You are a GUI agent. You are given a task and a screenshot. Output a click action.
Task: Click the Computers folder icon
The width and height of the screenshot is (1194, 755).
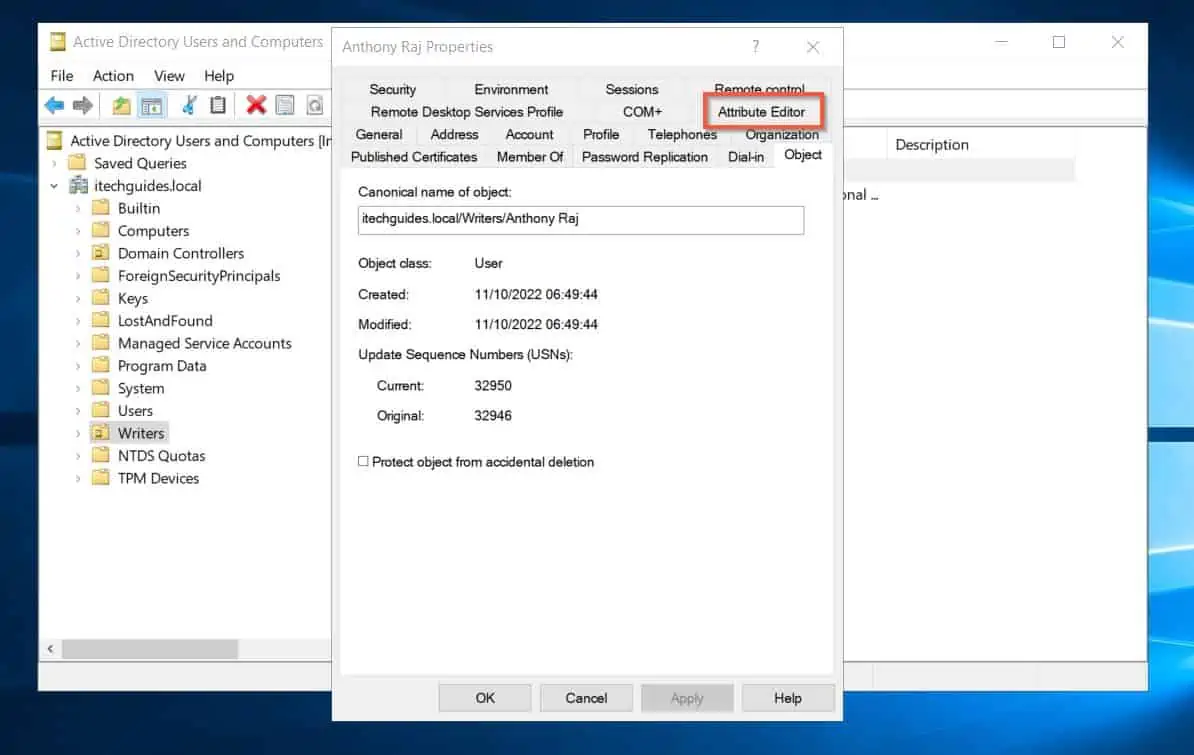[x=101, y=231]
